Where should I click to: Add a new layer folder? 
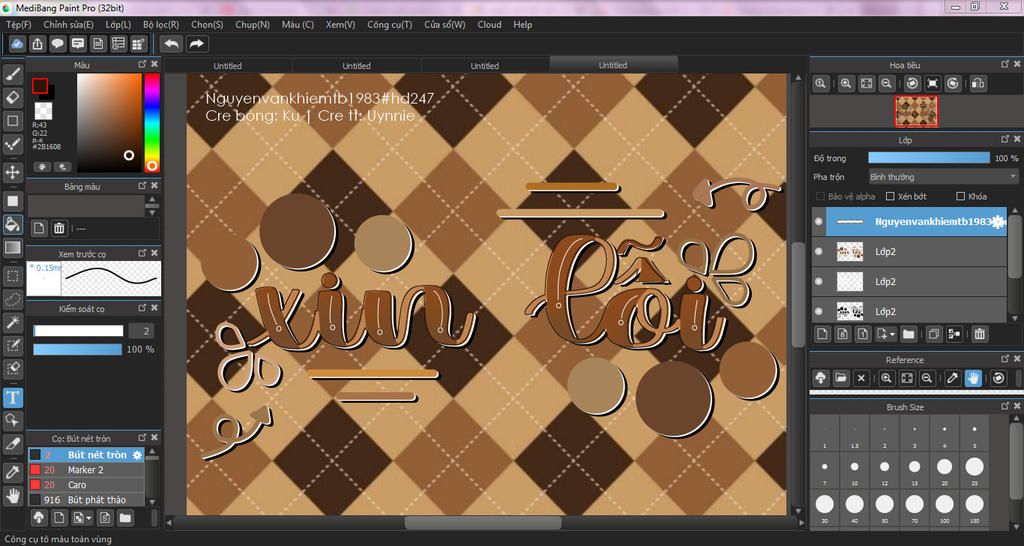click(x=908, y=334)
